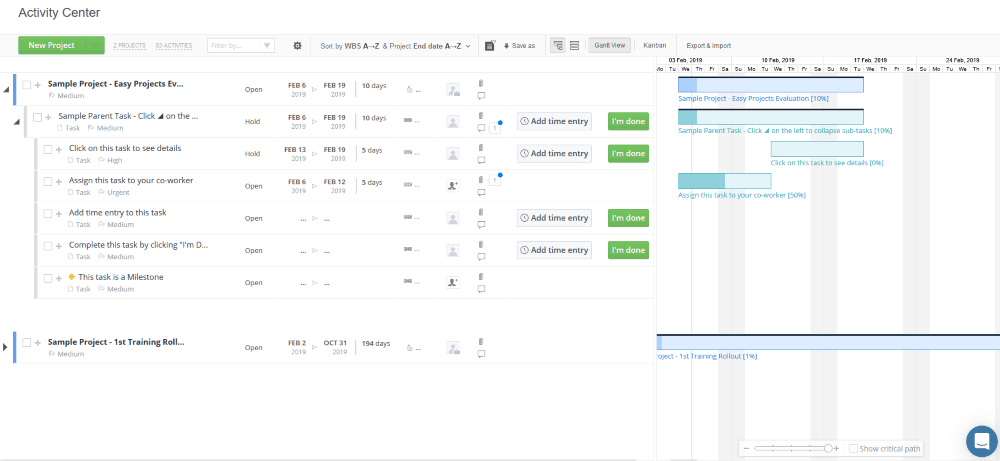Enable the 'Show critical path' checkbox

coord(853,449)
